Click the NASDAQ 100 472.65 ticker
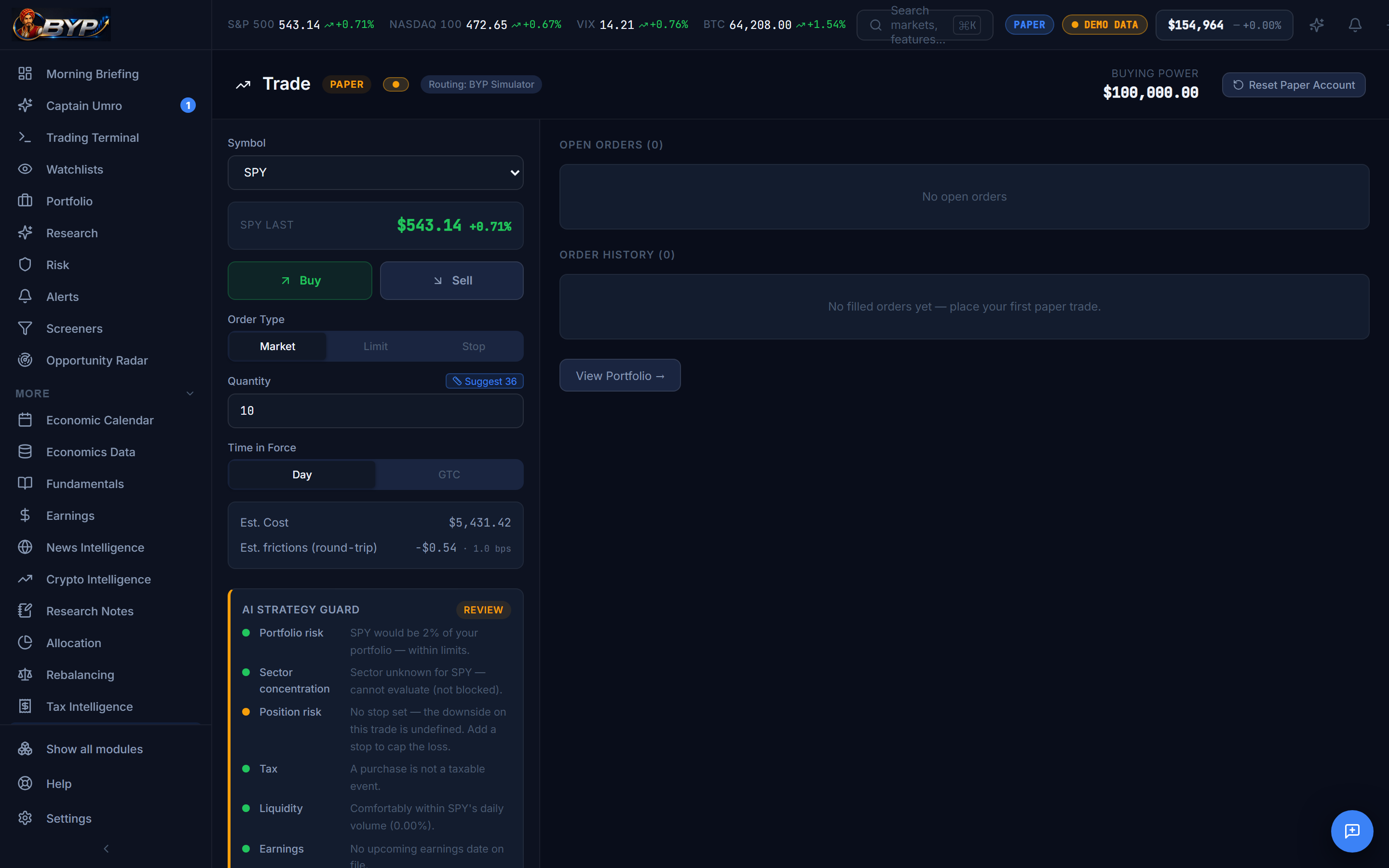 (x=475, y=25)
